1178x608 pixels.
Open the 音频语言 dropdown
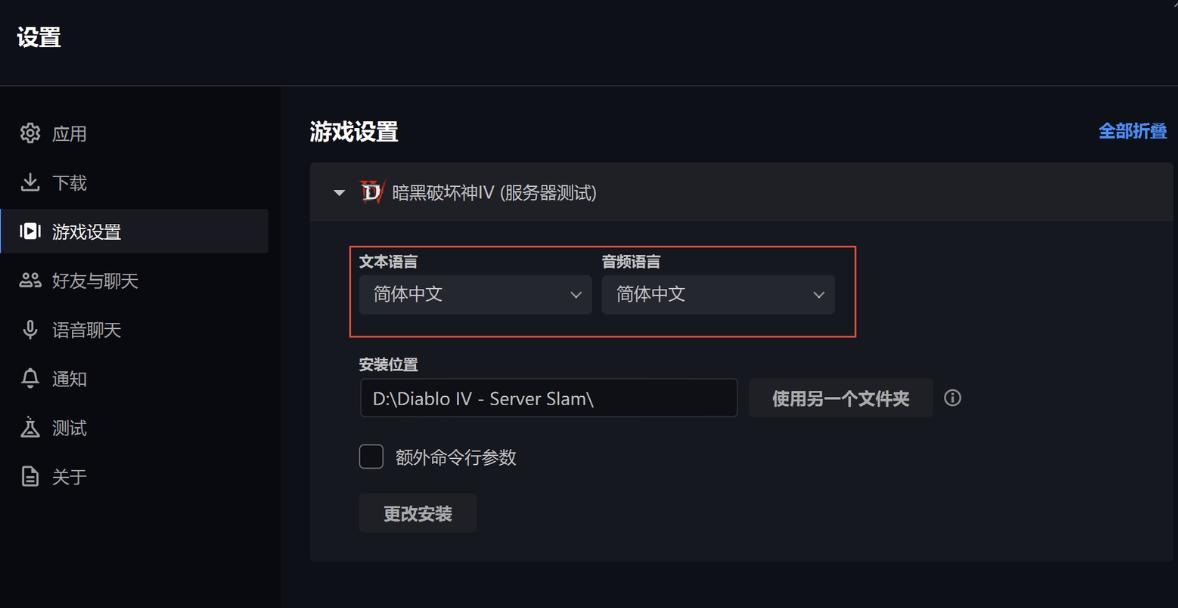(x=718, y=294)
